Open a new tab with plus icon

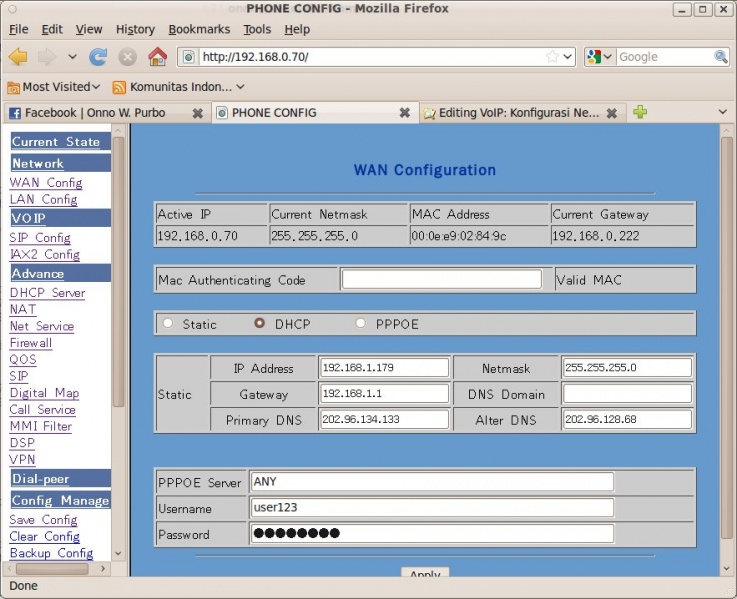click(x=640, y=112)
